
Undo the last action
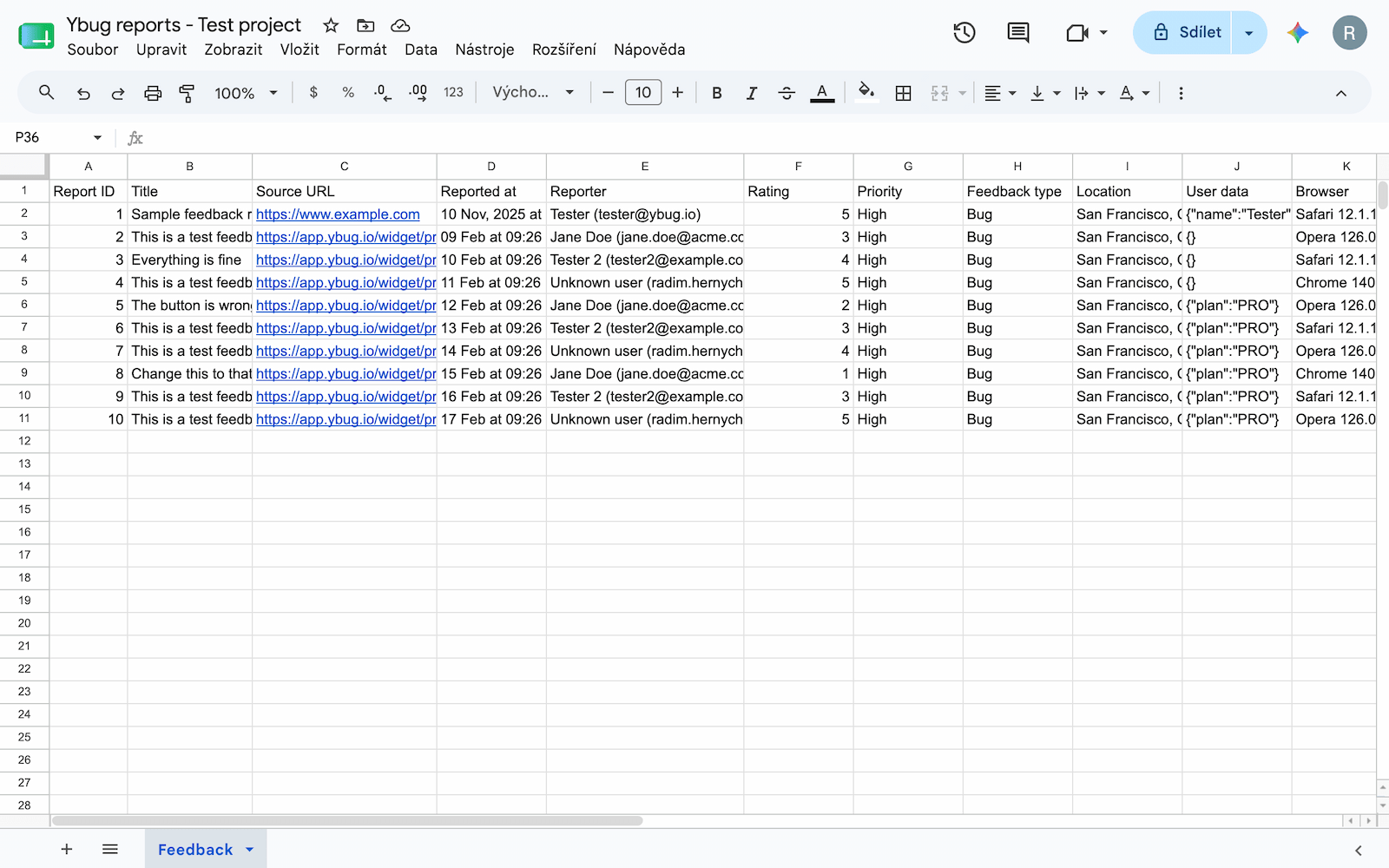83,93
